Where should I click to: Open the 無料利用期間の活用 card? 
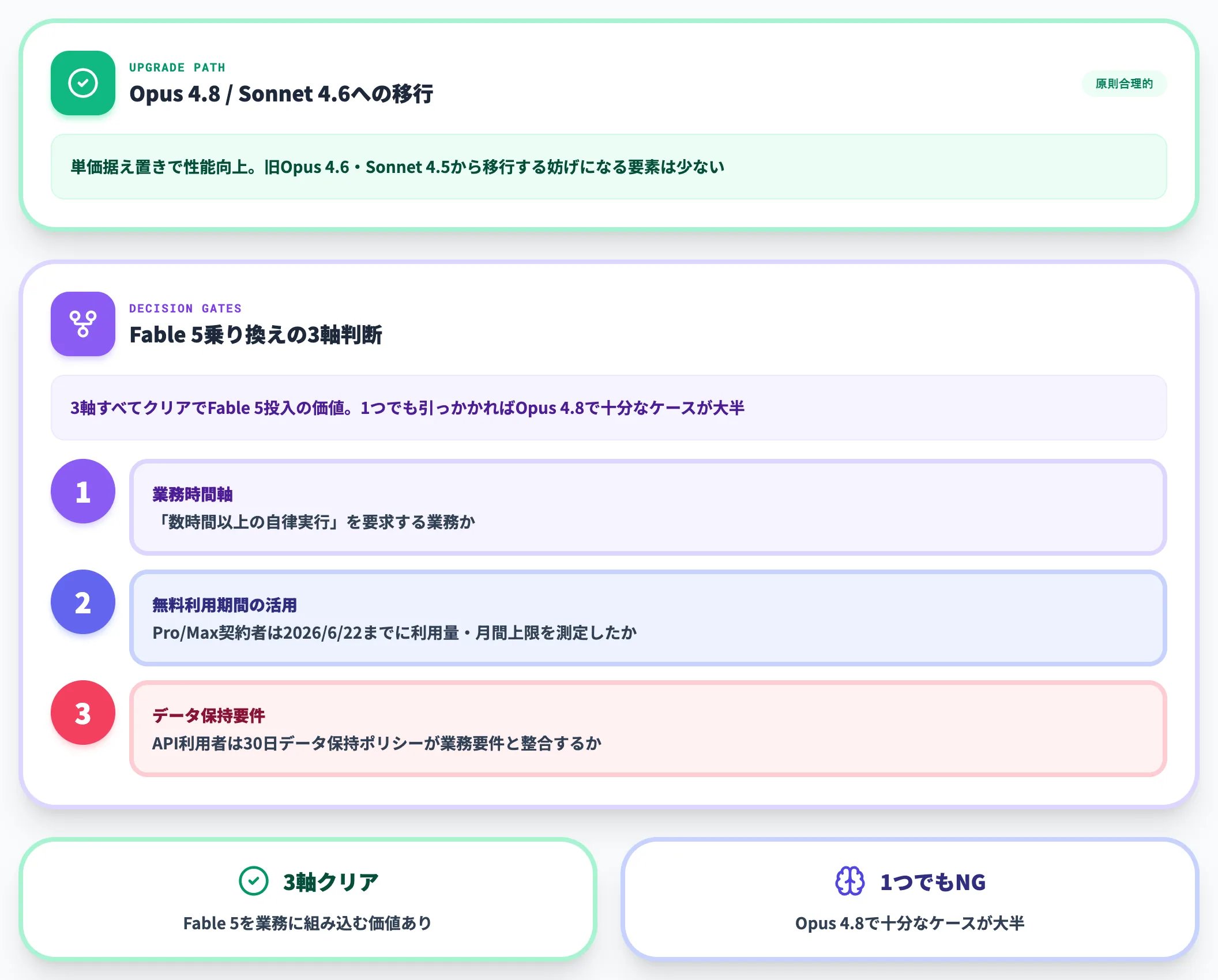[648, 618]
